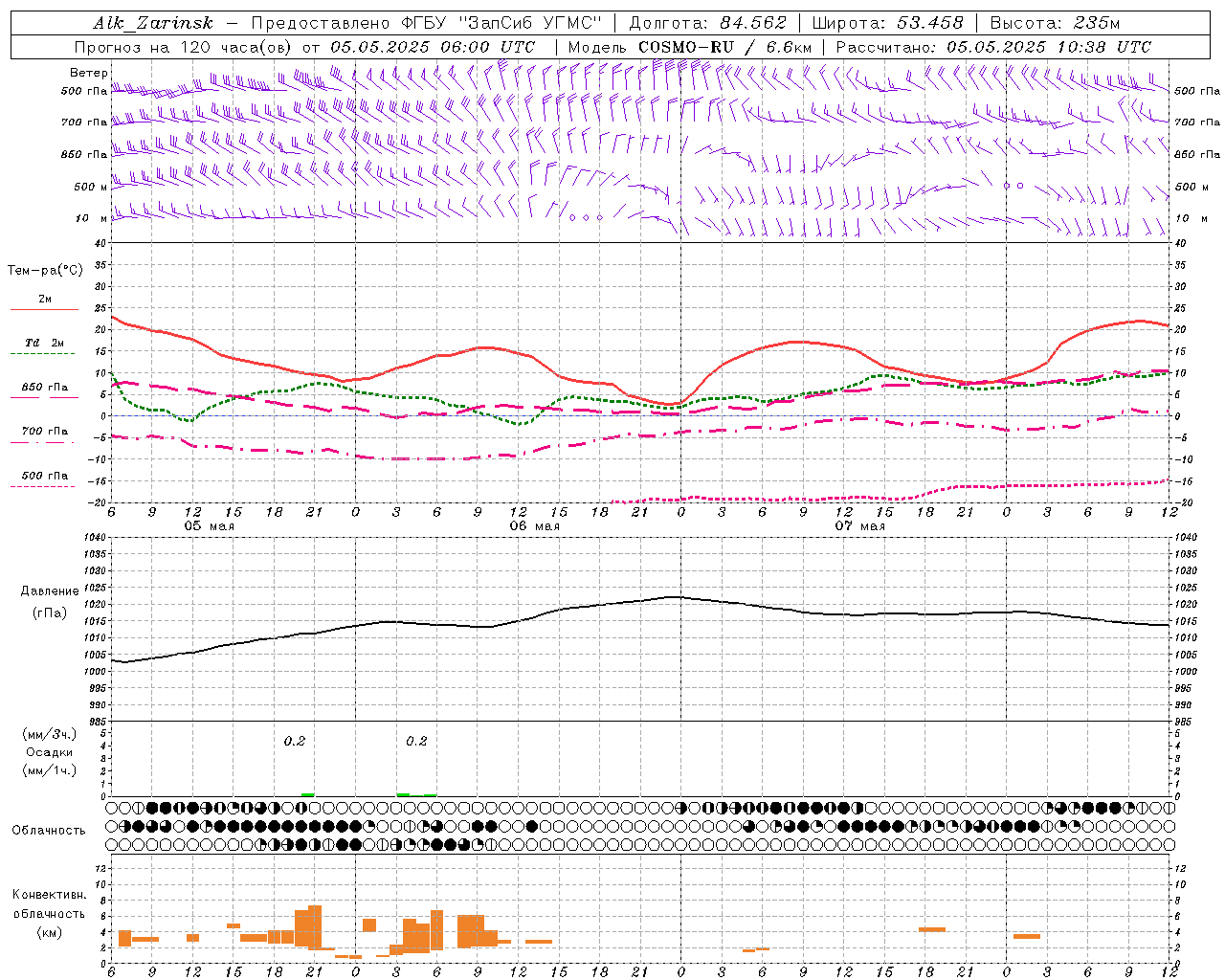
Task: Click the Широта: 53.458 latitude value
Action: pyautogui.click(x=887, y=23)
